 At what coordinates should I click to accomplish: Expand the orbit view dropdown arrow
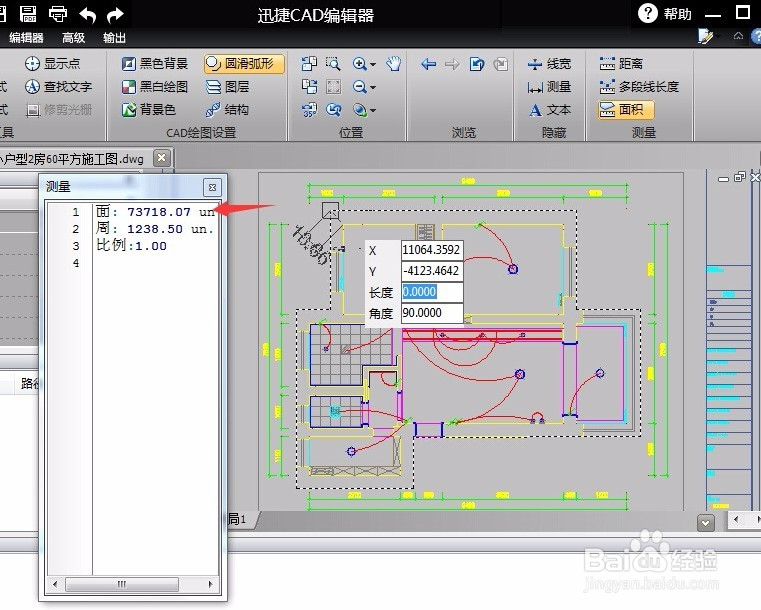[x=373, y=111]
